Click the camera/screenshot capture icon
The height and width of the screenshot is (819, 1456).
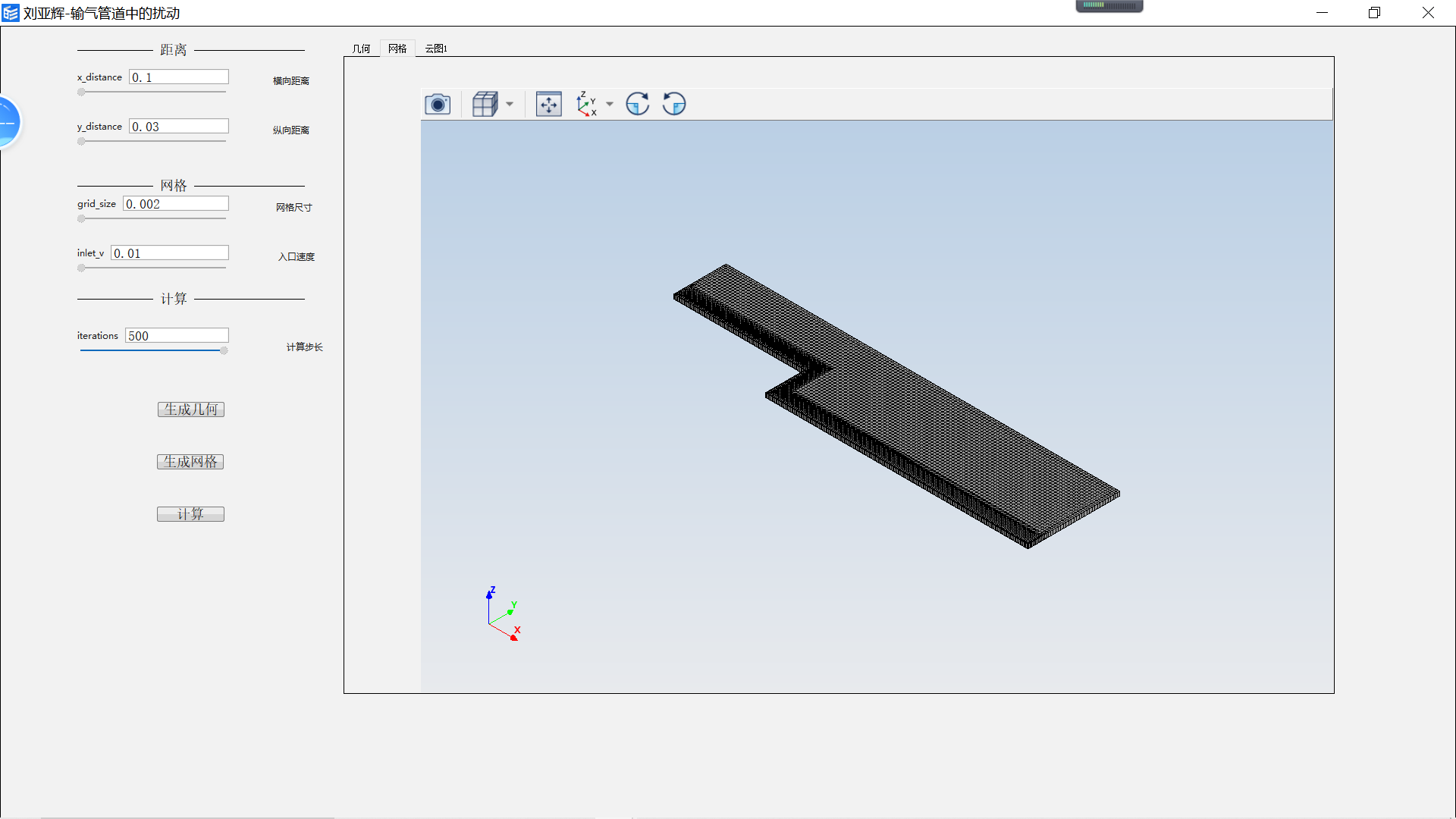pyautogui.click(x=438, y=103)
